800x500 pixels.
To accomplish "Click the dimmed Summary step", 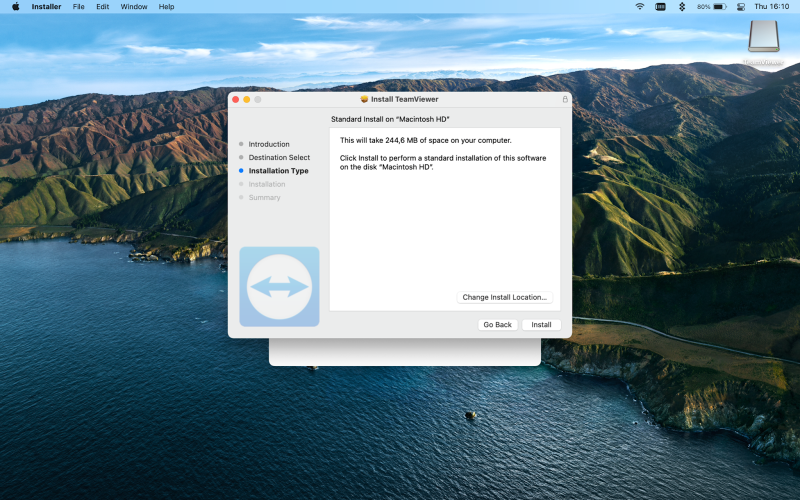I will tap(264, 197).
